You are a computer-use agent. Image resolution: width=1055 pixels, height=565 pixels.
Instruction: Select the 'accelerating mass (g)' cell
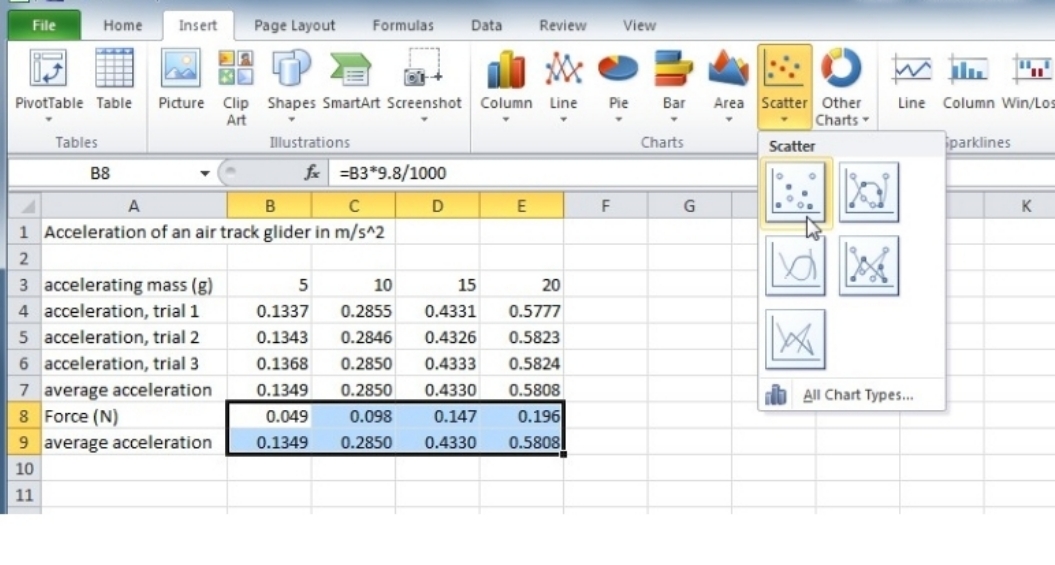tap(134, 285)
